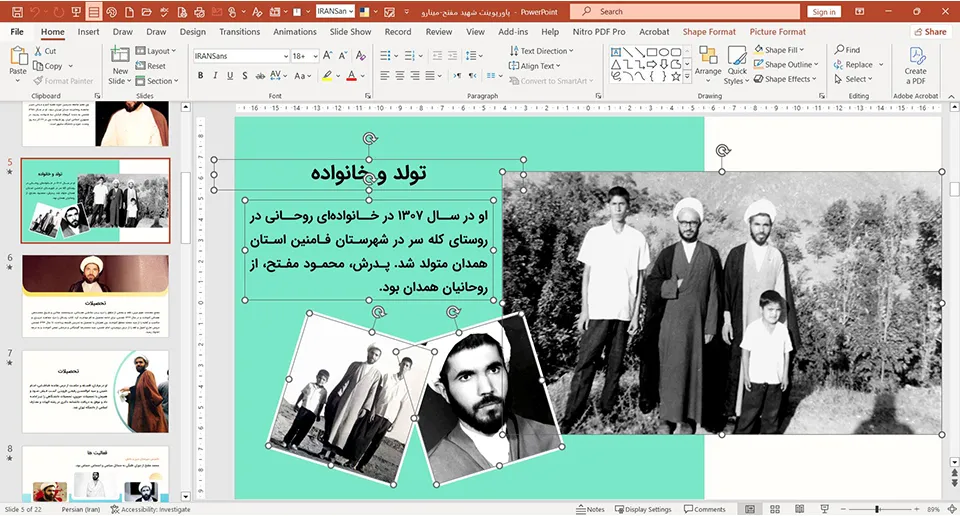This screenshot has width=960, height=516.
Task: Switch to Slide Sorter view icon
Action: [775, 509]
